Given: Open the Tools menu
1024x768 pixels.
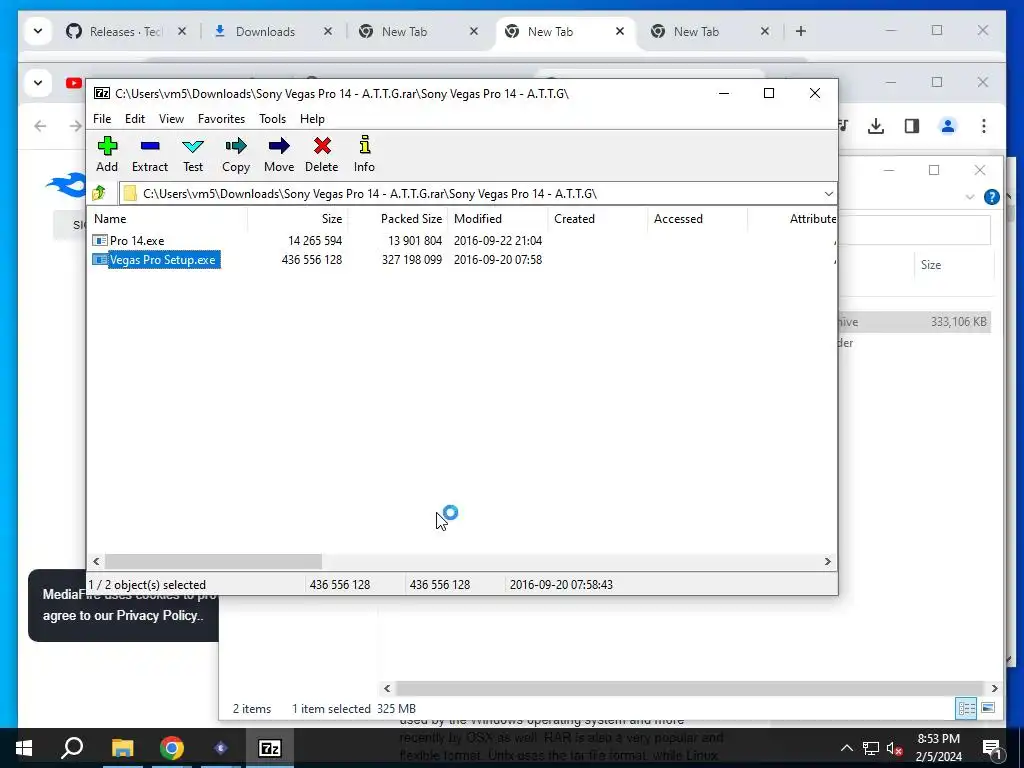Looking at the screenshot, I should click(x=272, y=119).
